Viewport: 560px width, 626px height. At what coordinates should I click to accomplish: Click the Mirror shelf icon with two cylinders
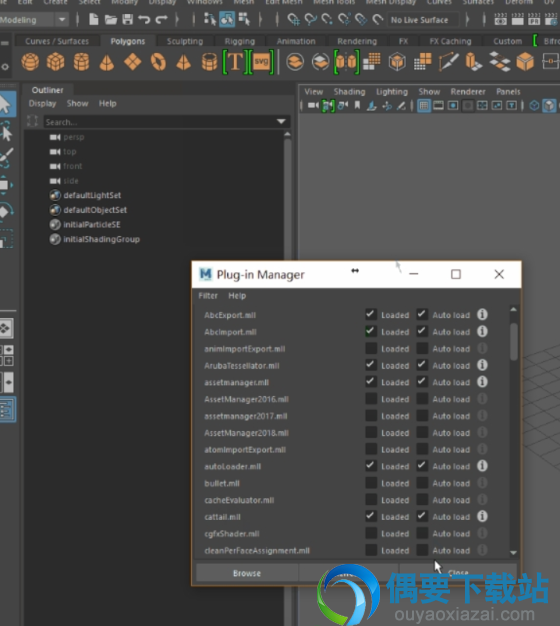(346, 62)
